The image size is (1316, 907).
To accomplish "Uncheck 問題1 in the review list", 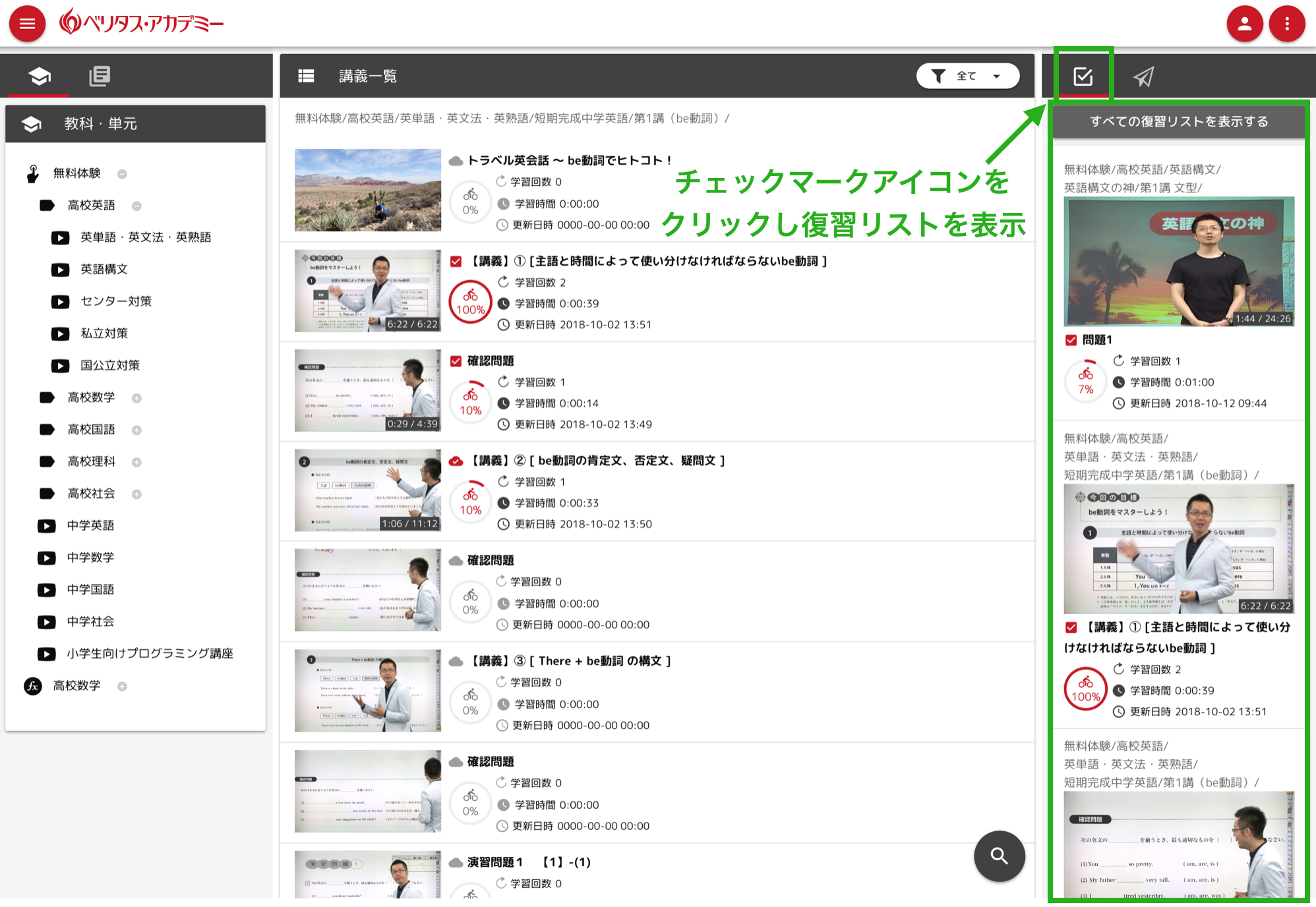I will 1071,340.
